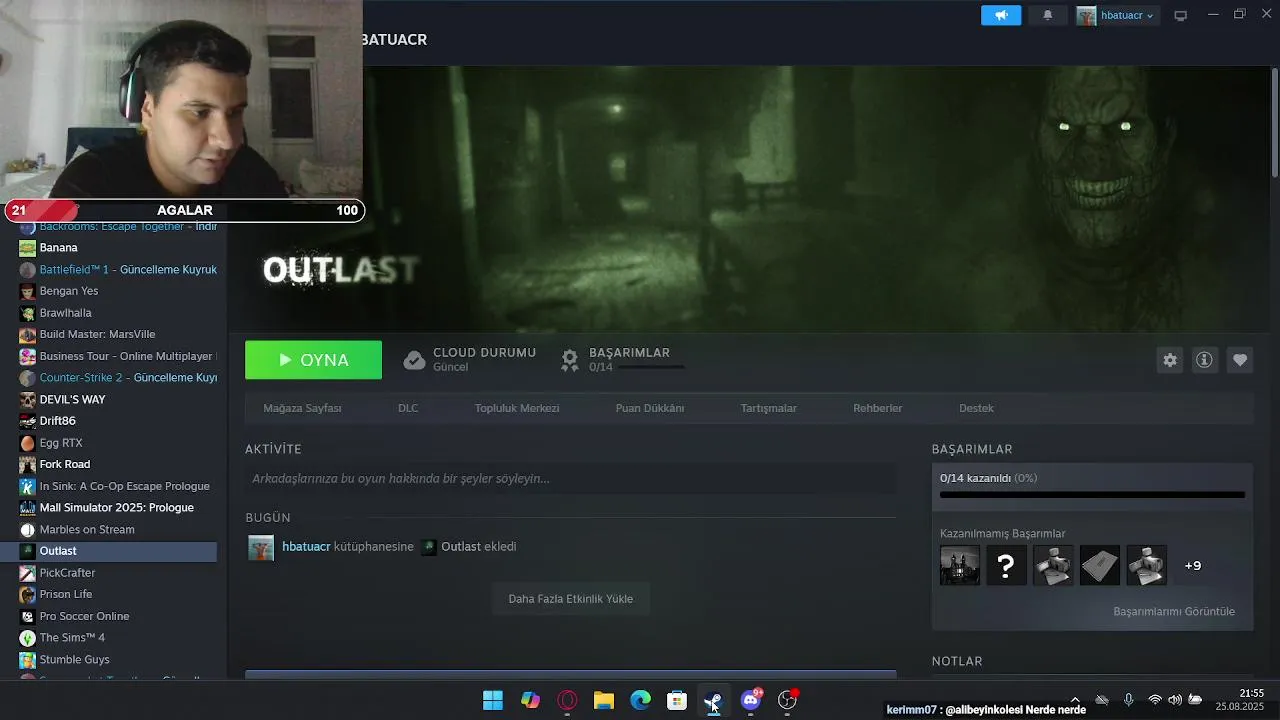Focus the activity comment input field
This screenshot has height=720, width=1280.
coord(570,479)
